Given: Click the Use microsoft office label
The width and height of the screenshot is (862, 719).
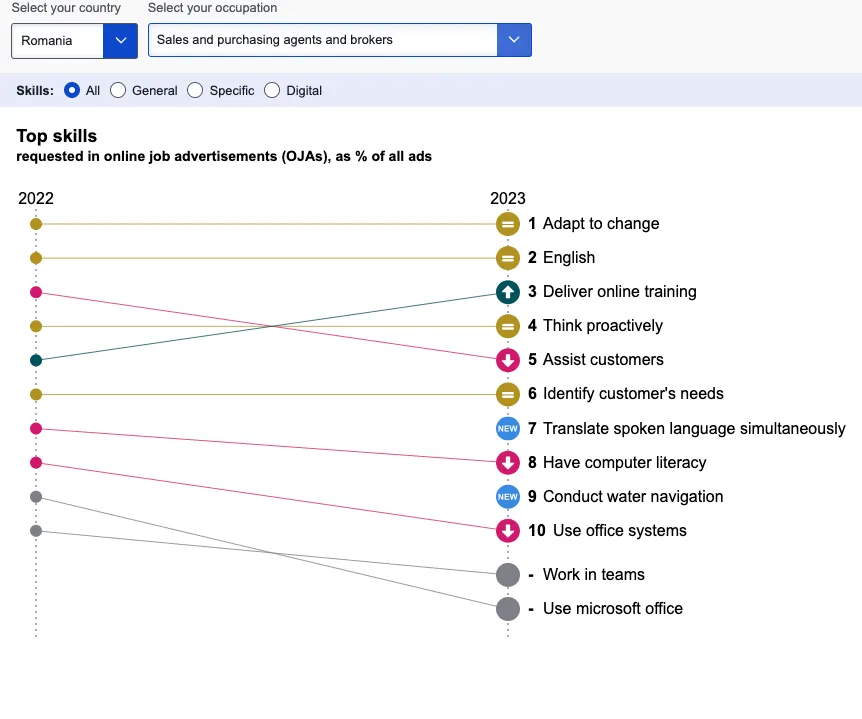Looking at the screenshot, I should [612, 609].
